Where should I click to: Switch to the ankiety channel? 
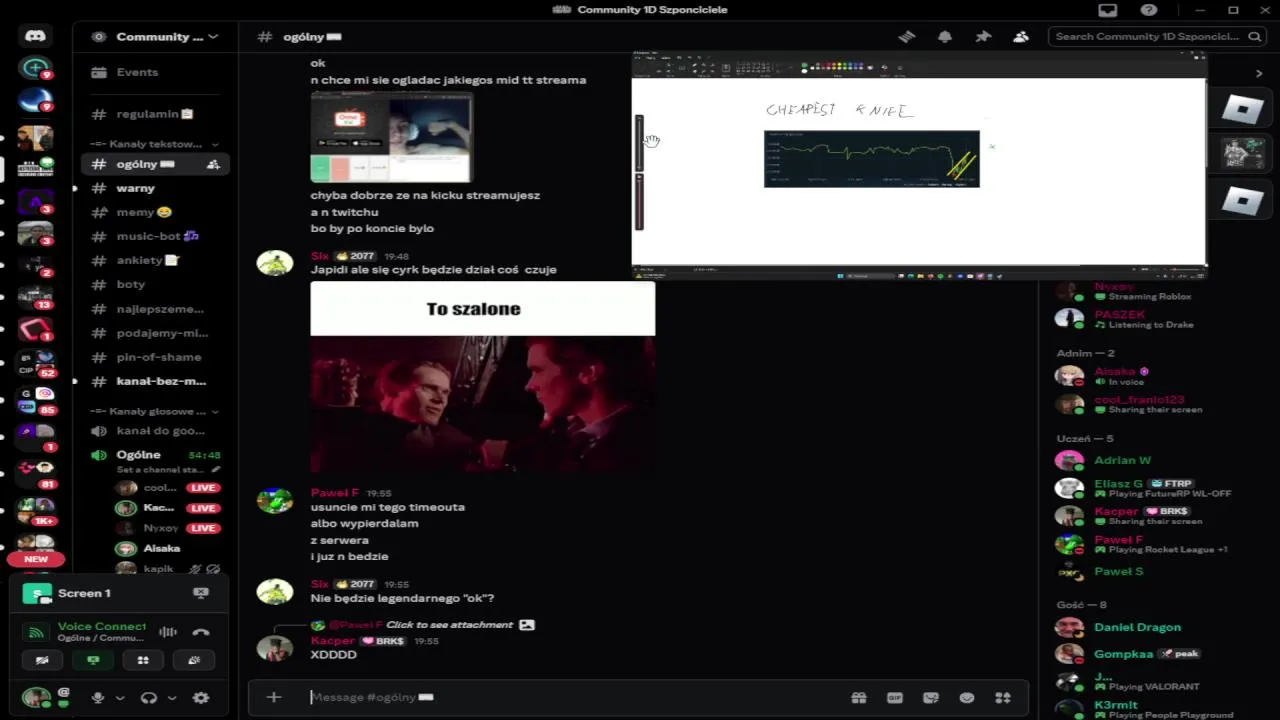pos(155,260)
